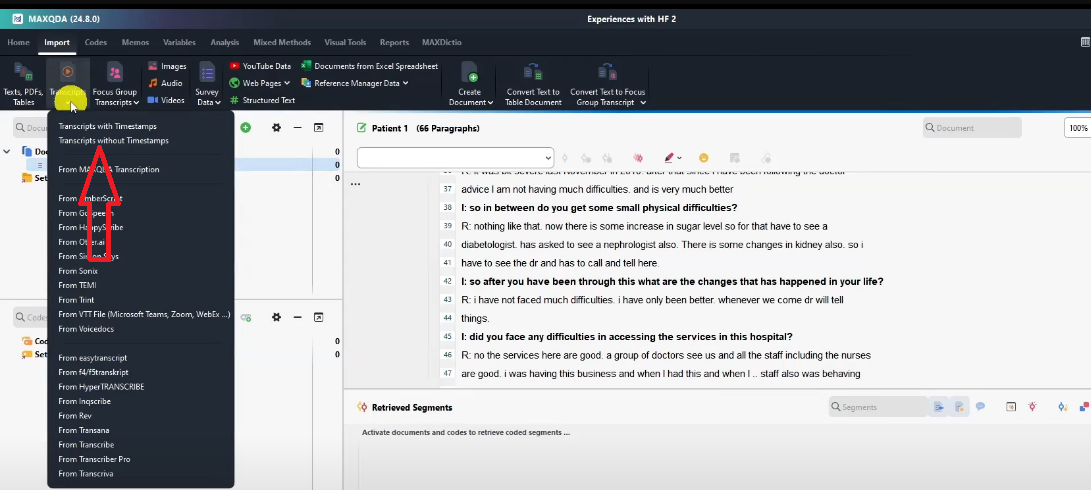Switch to the Memos tab
This screenshot has width=1091, height=490.
[135, 42]
